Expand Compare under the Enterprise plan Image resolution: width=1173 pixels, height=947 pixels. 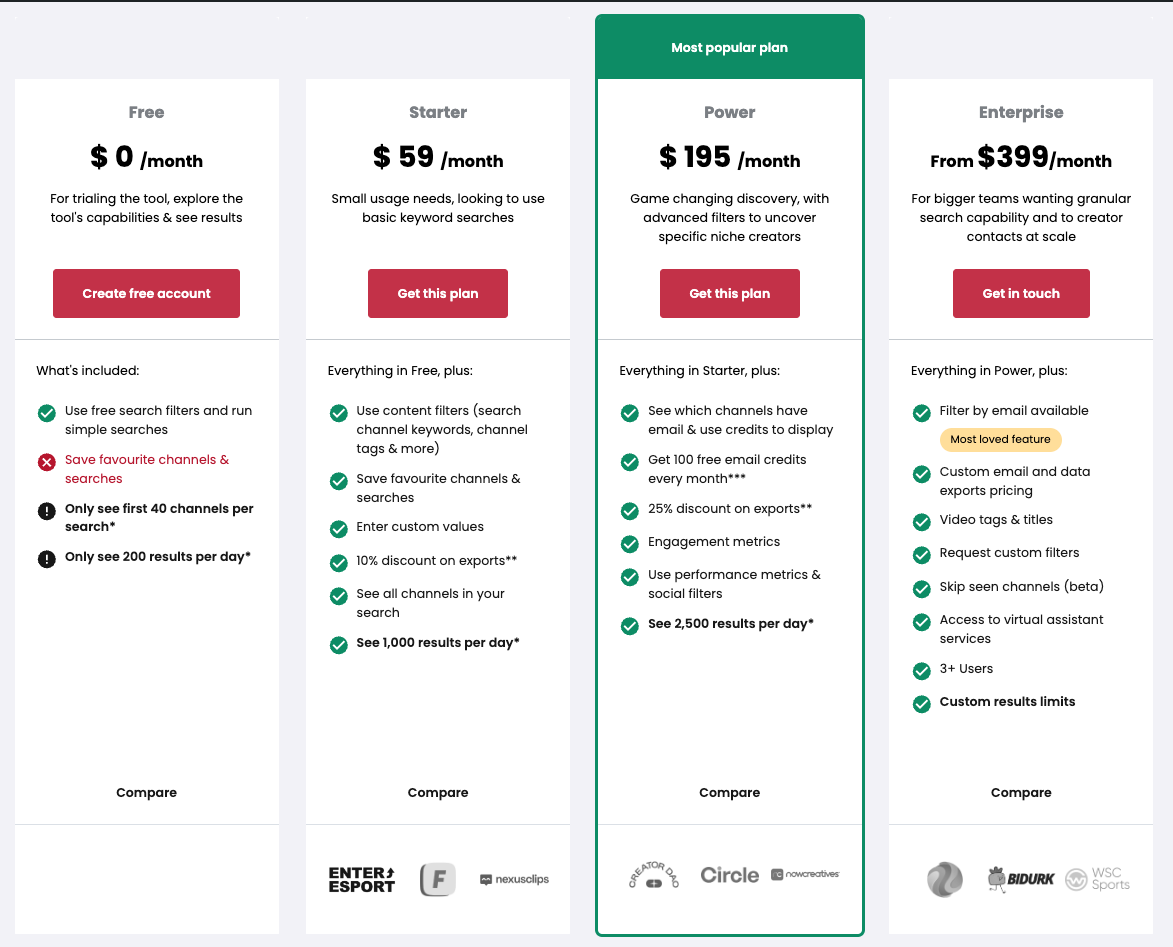coord(1021,792)
